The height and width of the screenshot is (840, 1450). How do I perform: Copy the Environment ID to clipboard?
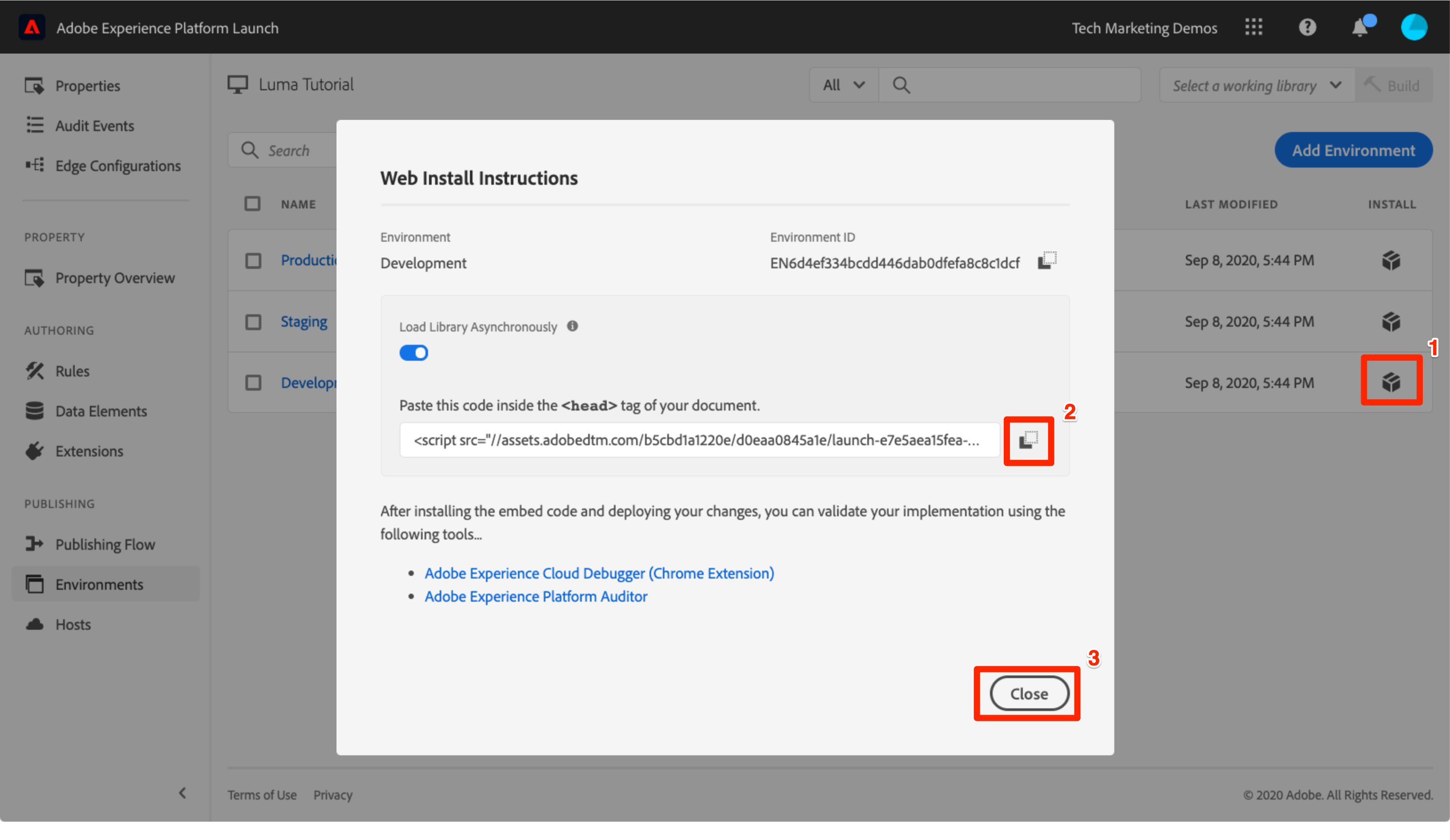(x=1047, y=260)
